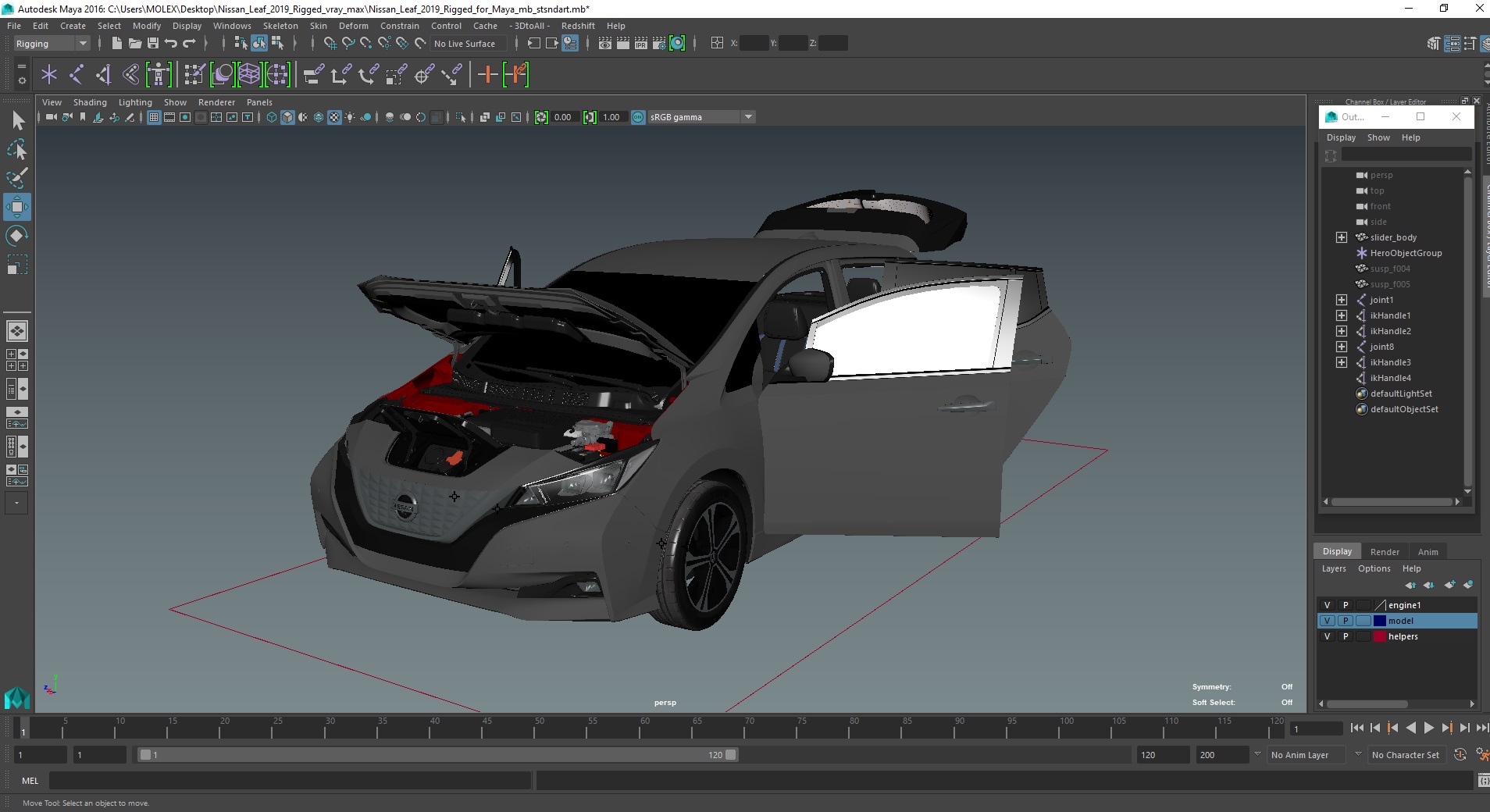Select HeroObjectGroup in Outliner
Image resolution: width=1490 pixels, height=812 pixels.
tap(1406, 253)
